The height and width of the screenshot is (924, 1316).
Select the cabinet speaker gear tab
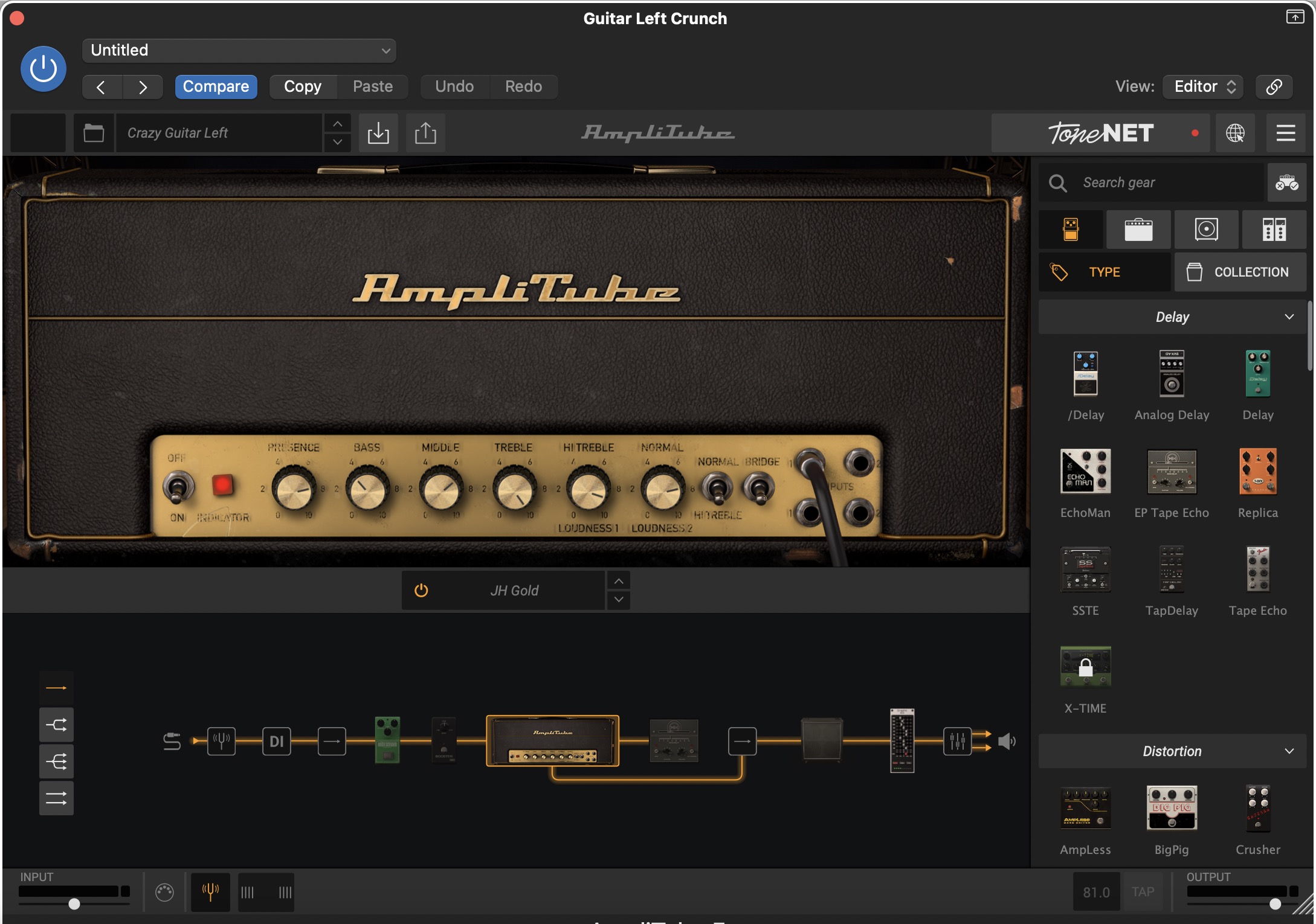point(1206,229)
